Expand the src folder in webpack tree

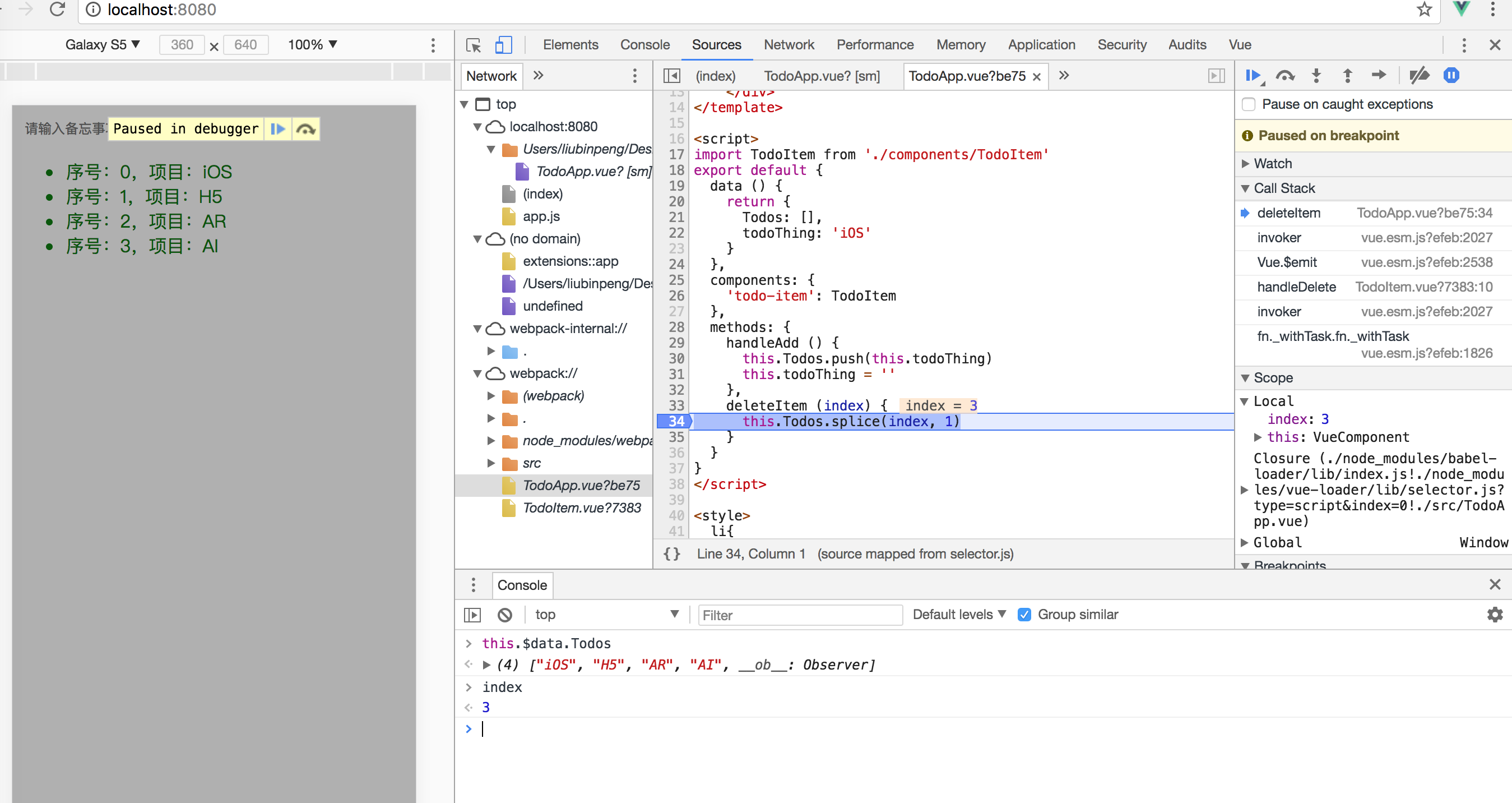point(491,463)
